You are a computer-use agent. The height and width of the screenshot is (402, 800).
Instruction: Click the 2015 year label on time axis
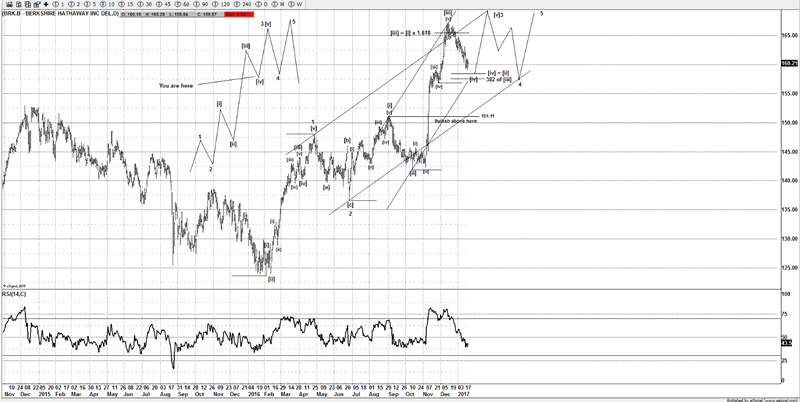point(44,394)
